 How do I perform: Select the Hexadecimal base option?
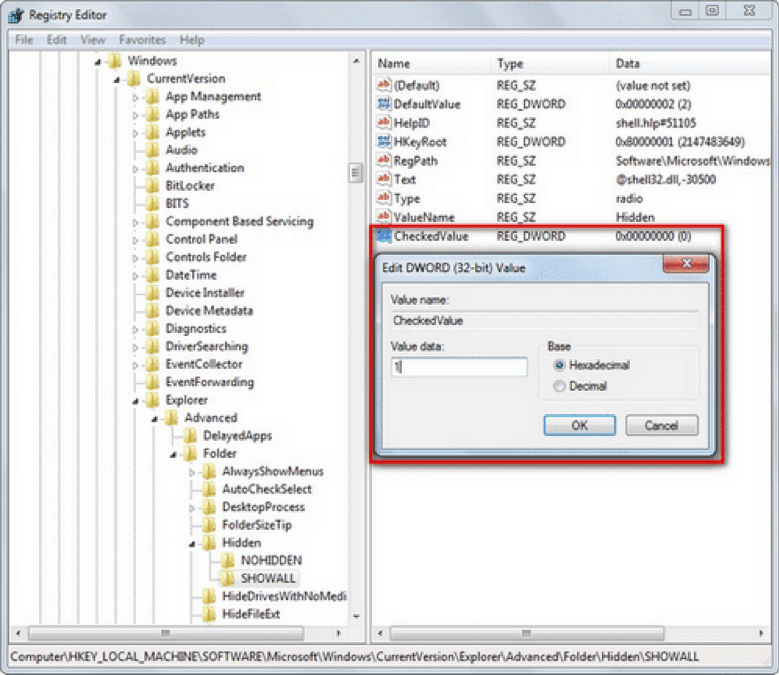pyautogui.click(x=559, y=366)
